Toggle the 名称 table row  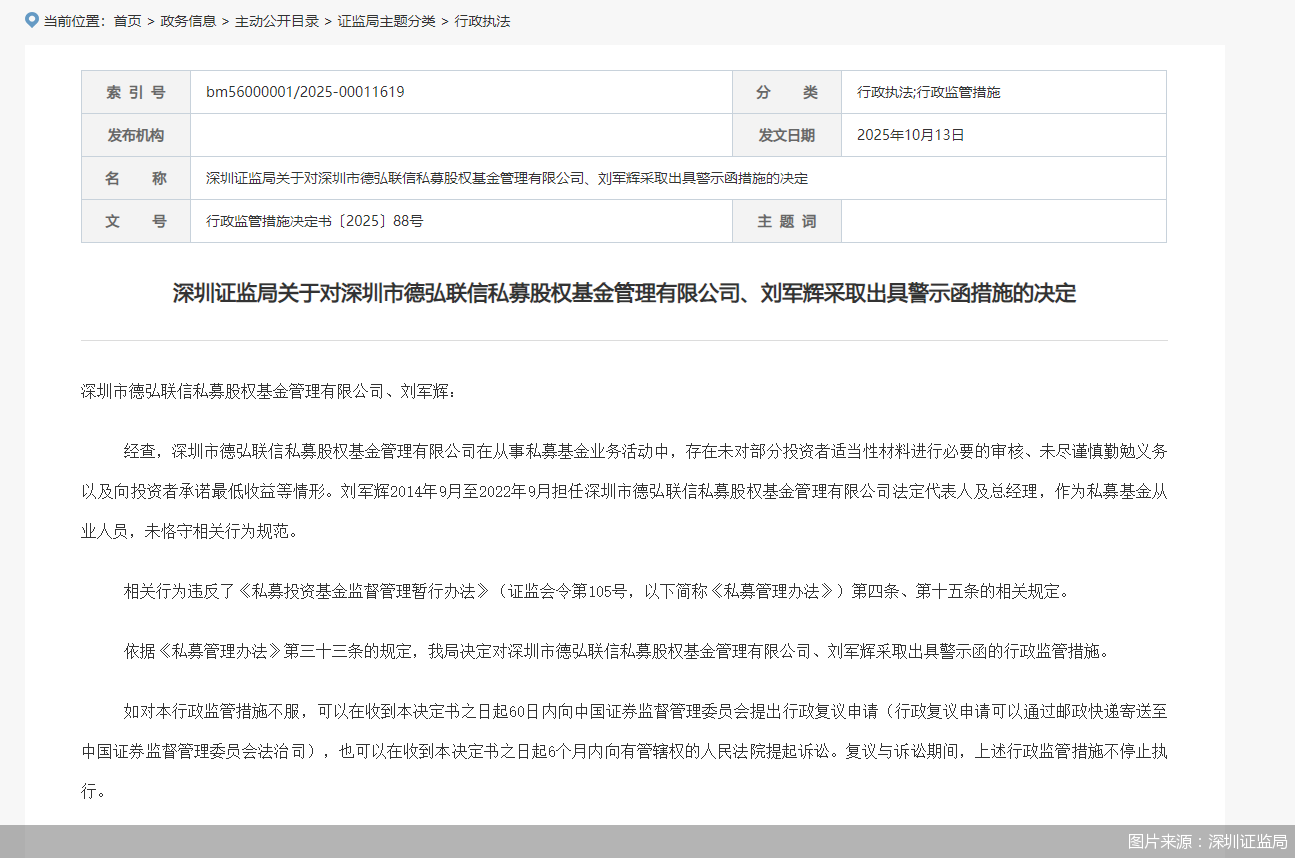tap(135, 177)
